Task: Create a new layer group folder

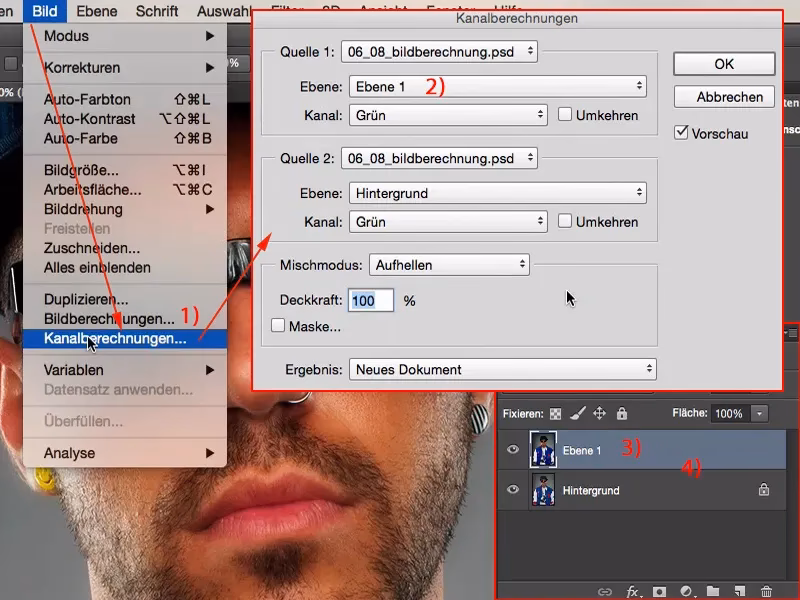Action: pos(712,592)
